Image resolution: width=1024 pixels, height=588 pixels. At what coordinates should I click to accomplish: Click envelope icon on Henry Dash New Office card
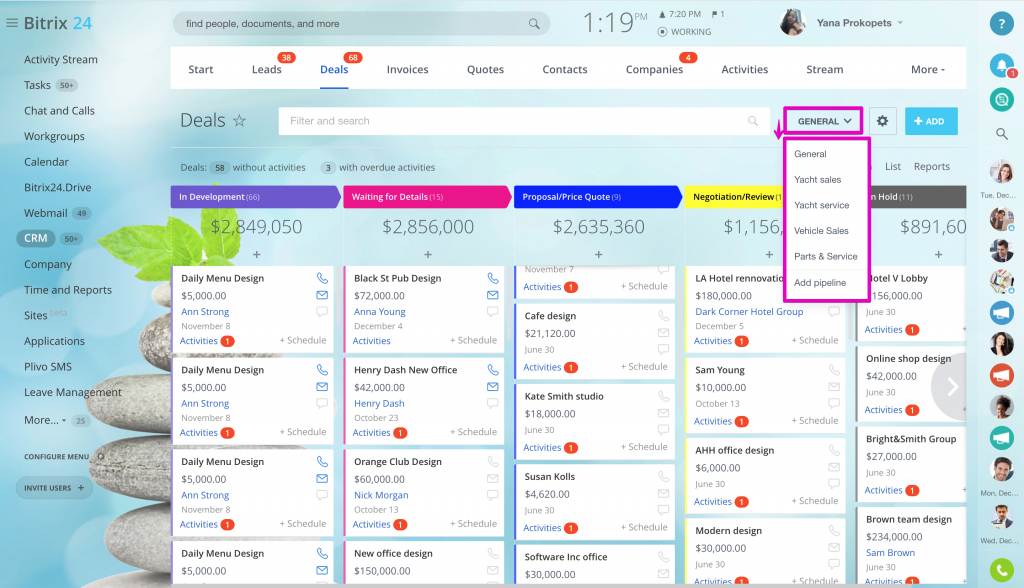point(493,386)
